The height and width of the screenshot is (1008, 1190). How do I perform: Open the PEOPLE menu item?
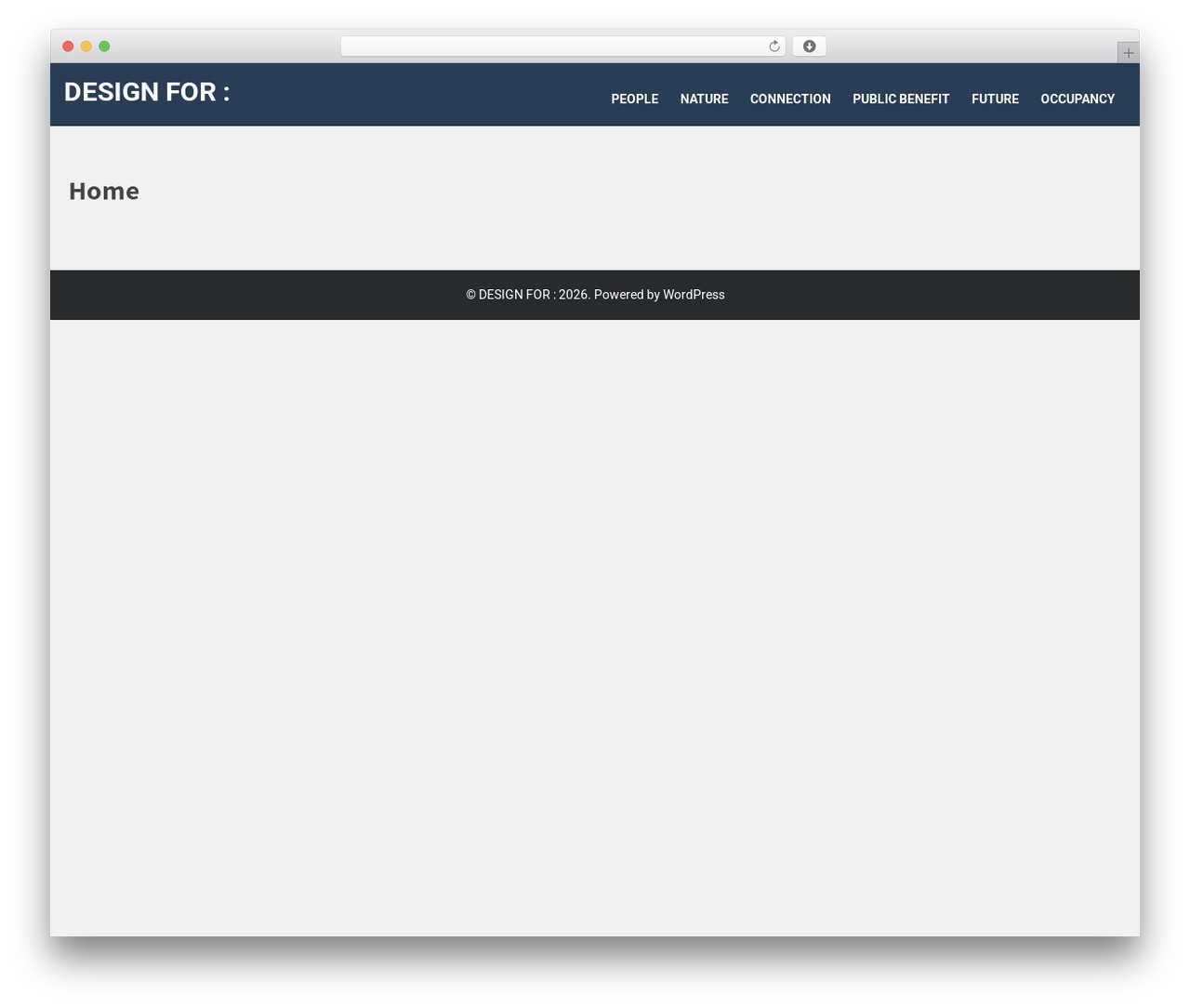tap(635, 99)
